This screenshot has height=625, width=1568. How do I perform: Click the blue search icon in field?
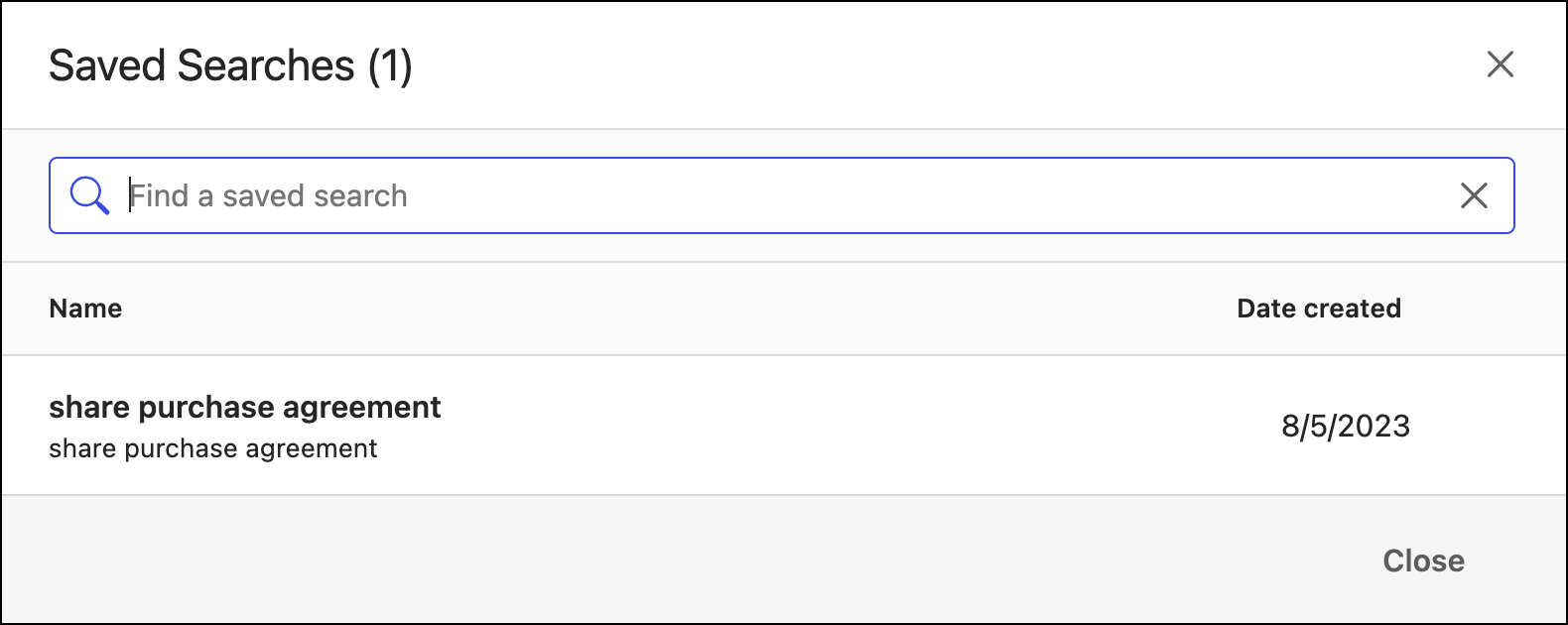coord(89,195)
